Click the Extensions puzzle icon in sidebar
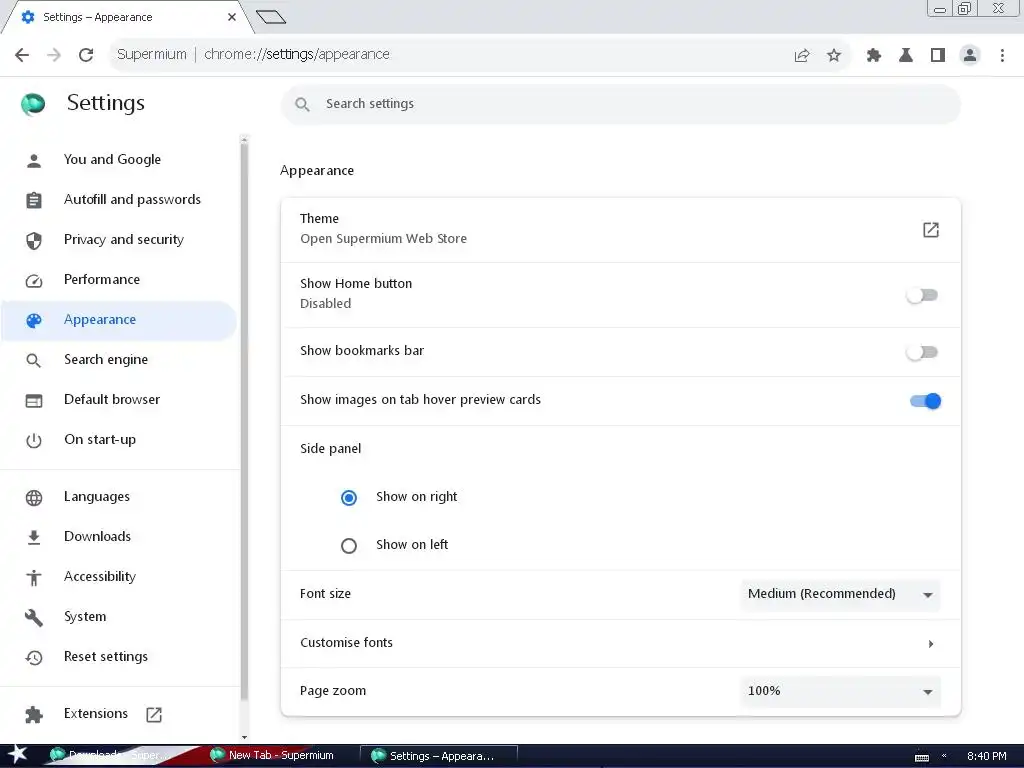 [x=34, y=714]
